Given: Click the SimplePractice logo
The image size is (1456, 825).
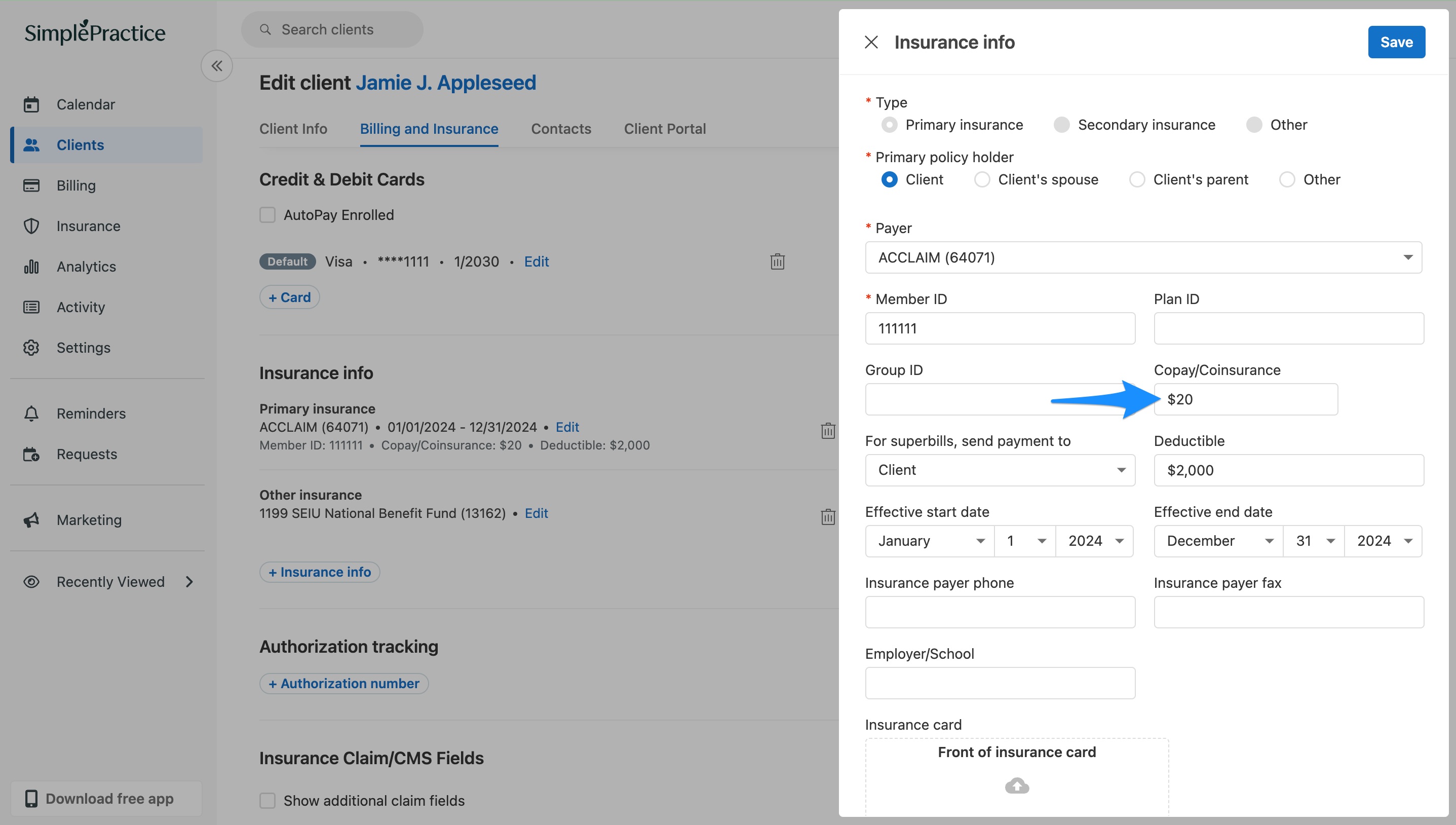Looking at the screenshot, I should pos(95,32).
